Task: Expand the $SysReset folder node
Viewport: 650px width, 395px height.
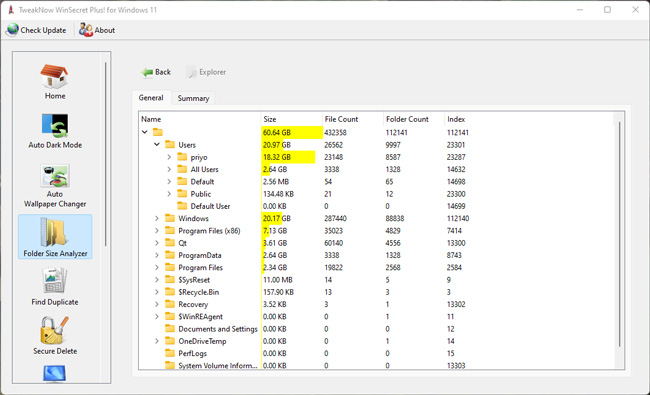Action: click(157, 280)
